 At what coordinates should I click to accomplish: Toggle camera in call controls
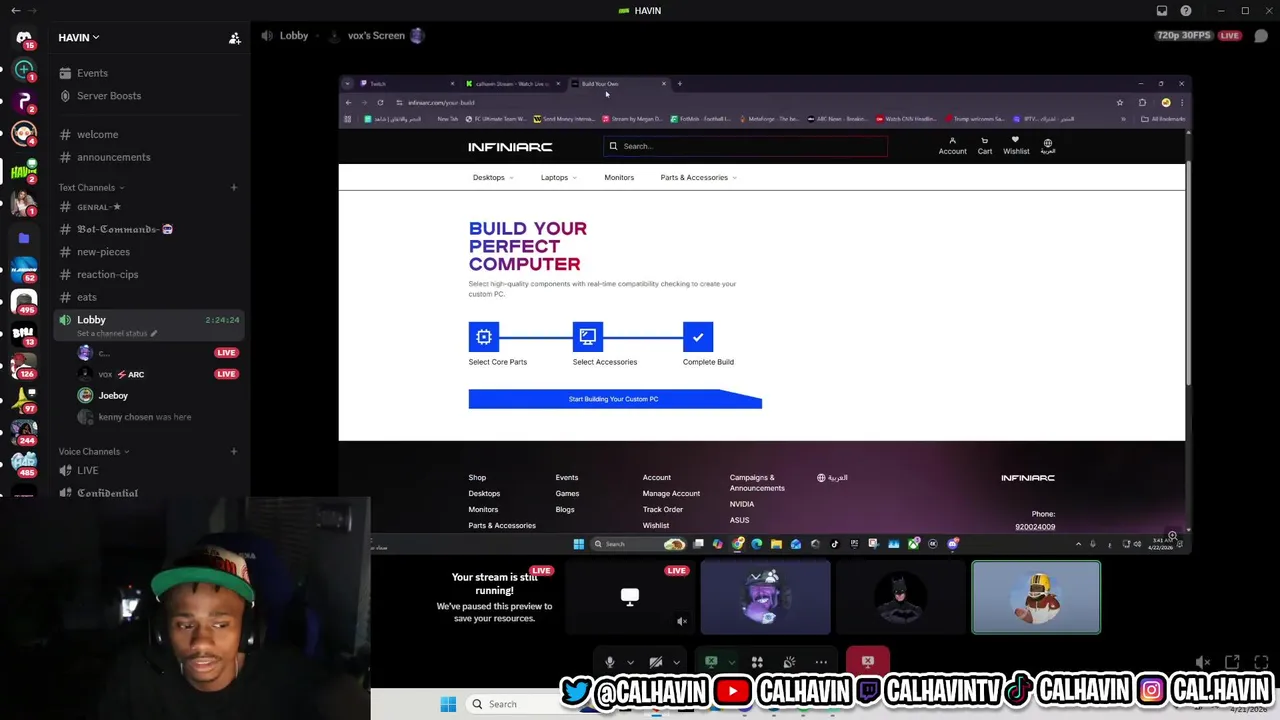656,662
